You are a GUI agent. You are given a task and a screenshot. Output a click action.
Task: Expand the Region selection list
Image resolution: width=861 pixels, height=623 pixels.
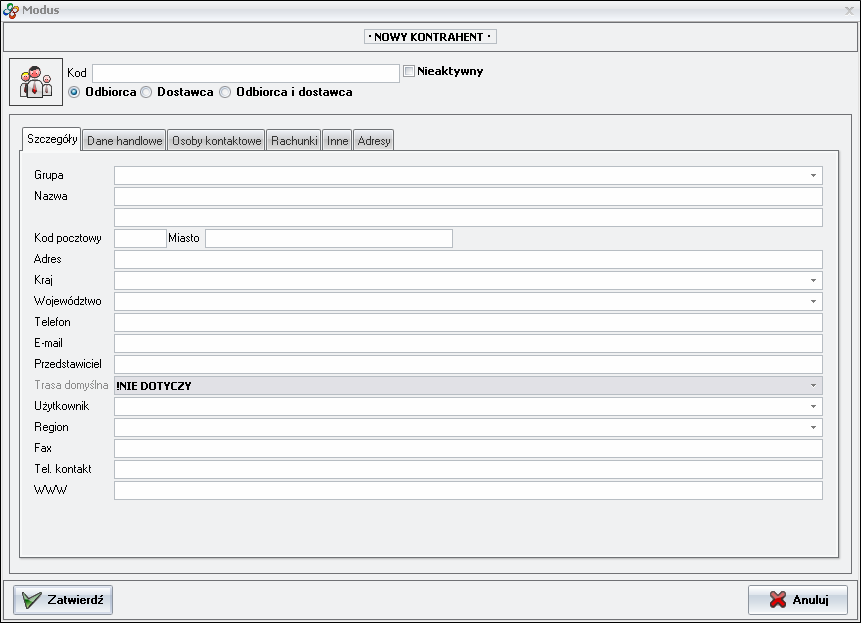point(812,427)
